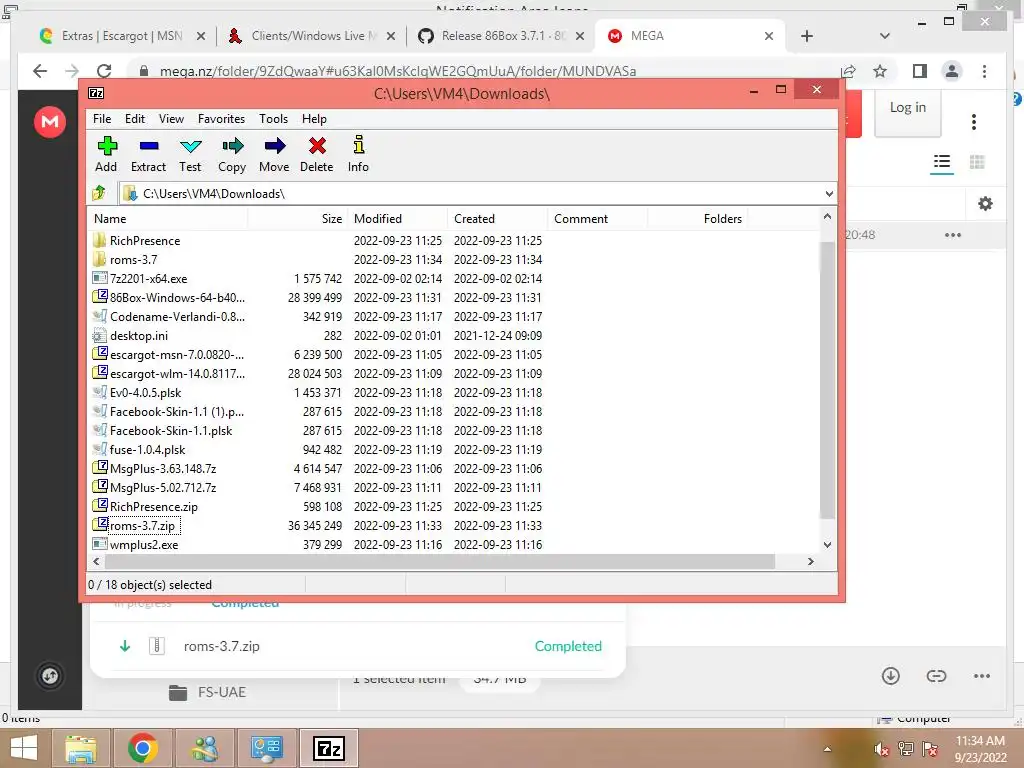The height and width of the screenshot is (768, 1024).
Task: Select MsgPlus-5.02.712.7z archive
Action: point(163,487)
